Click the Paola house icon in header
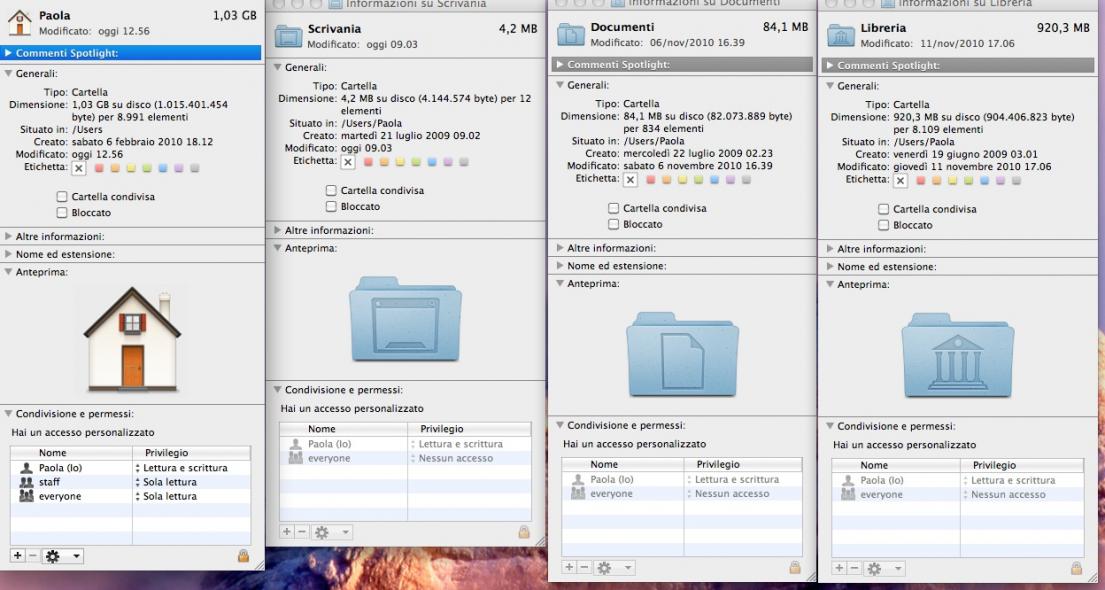1105x590 pixels. tap(20, 23)
